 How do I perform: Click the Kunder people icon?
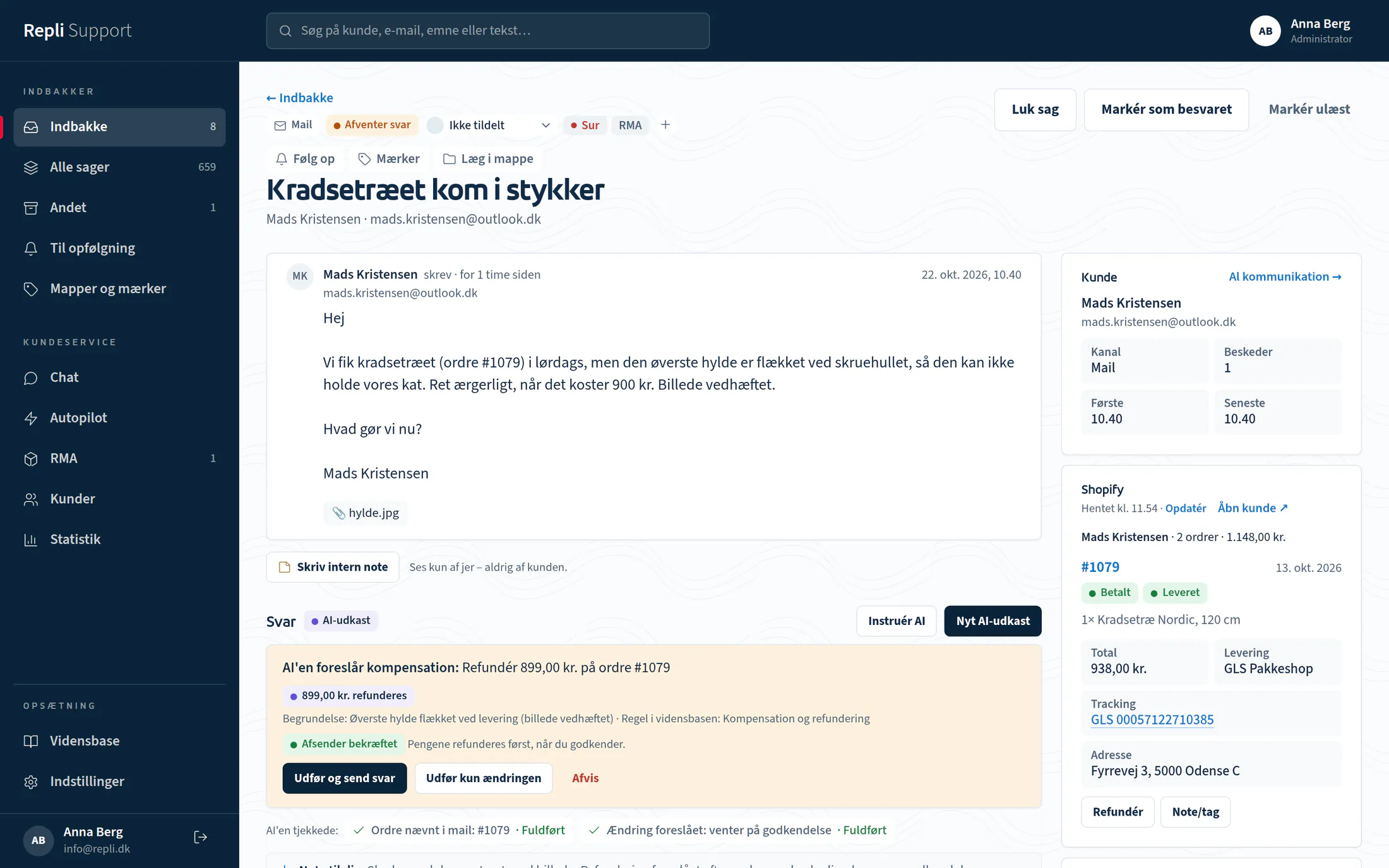coord(31,499)
